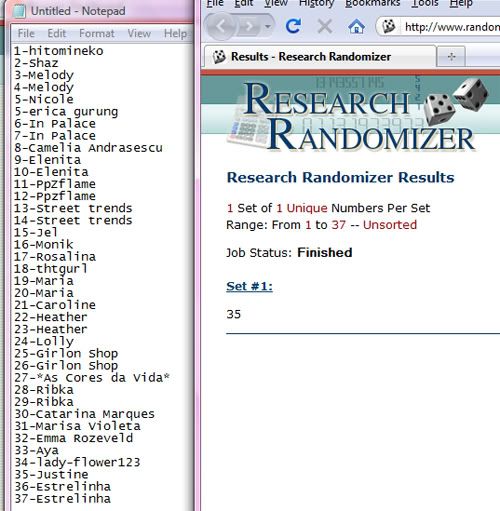Click the browser Forward arrow button
Image resolution: width=500 pixels, height=511 pixels.
[x=249, y=26]
